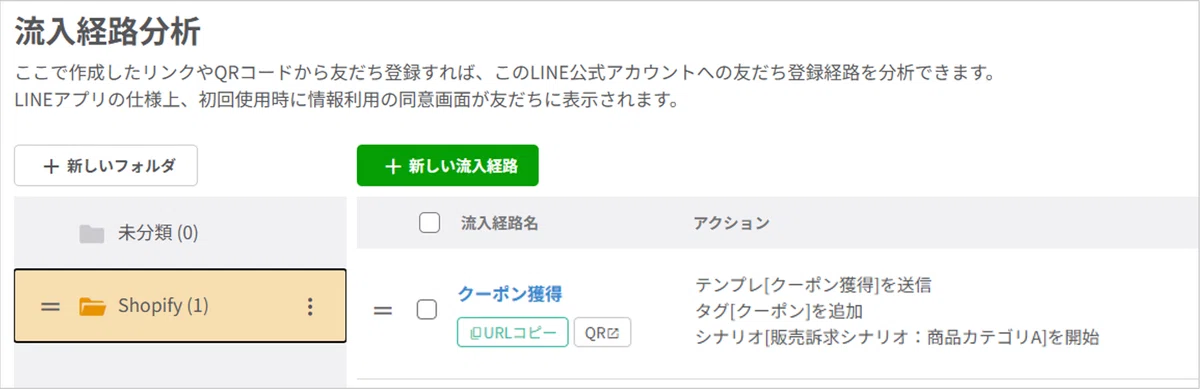Check the checkbox for the クーポン獲得 row
The height and width of the screenshot is (389, 1200).
tap(427, 310)
